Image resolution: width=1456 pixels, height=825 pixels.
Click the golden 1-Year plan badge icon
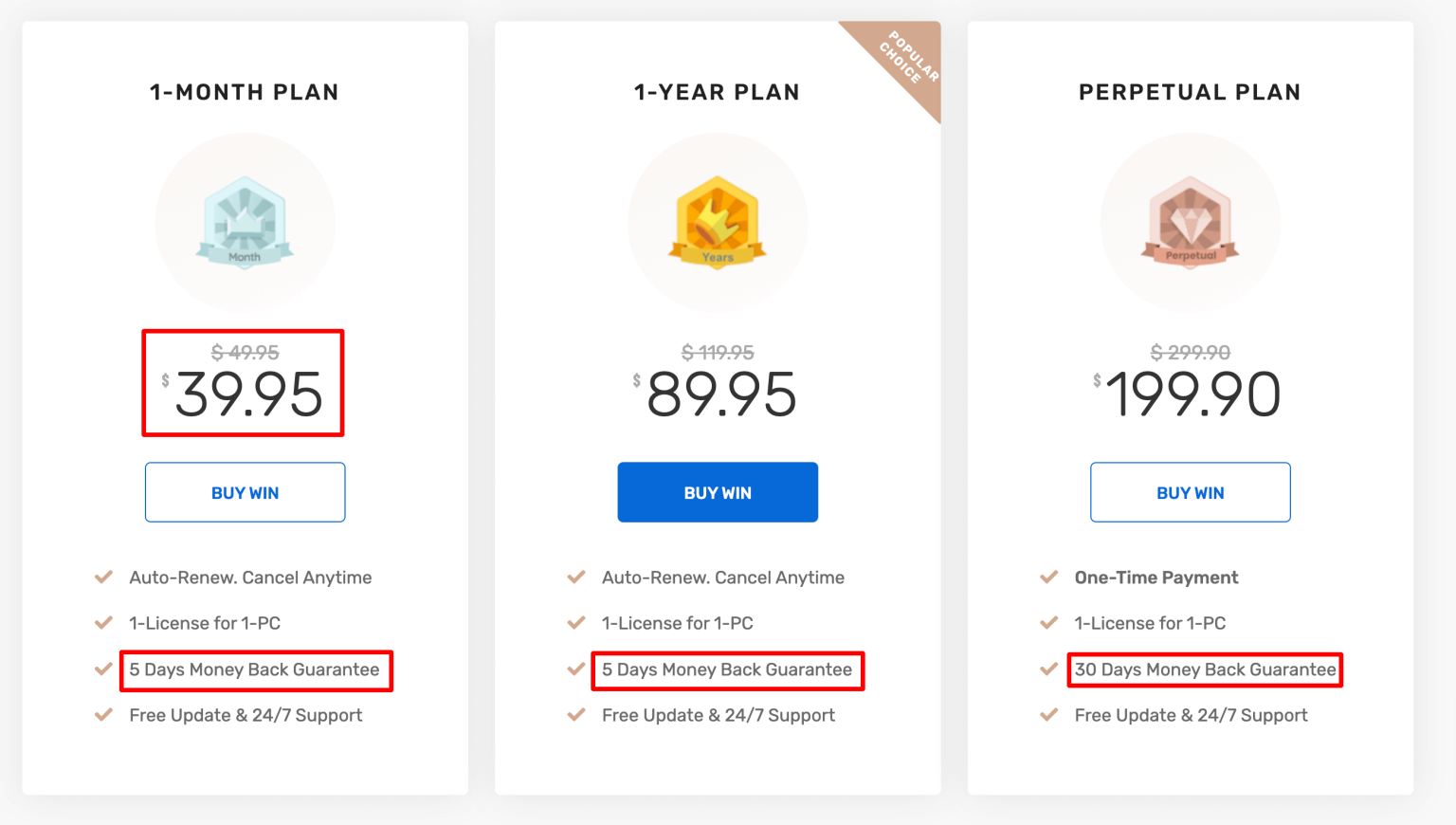coord(718,223)
